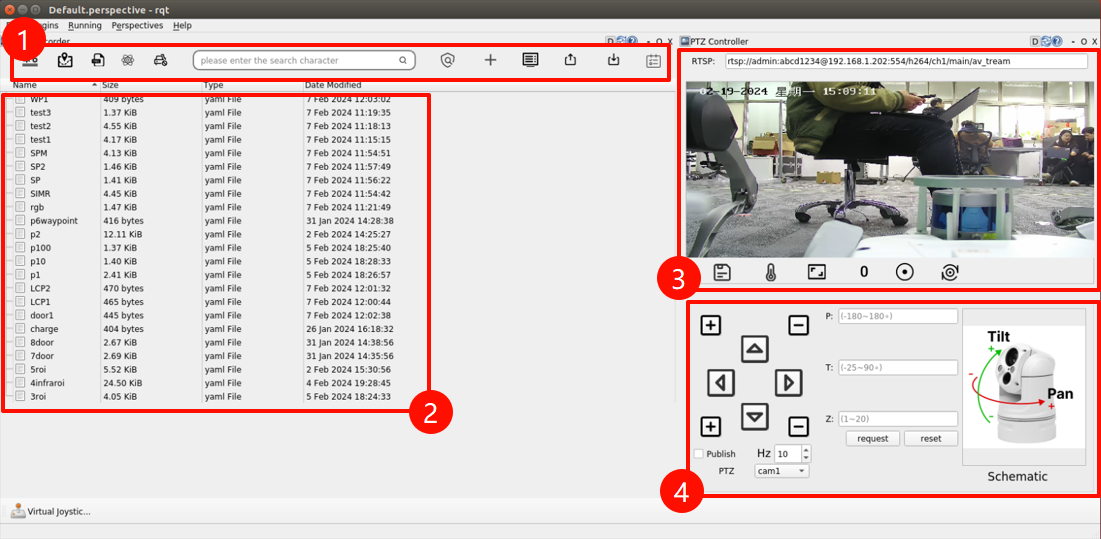Click the map marker icon in the recorder toolbar
The width and height of the screenshot is (1101, 539).
pyautogui.click(x=65, y=60)
